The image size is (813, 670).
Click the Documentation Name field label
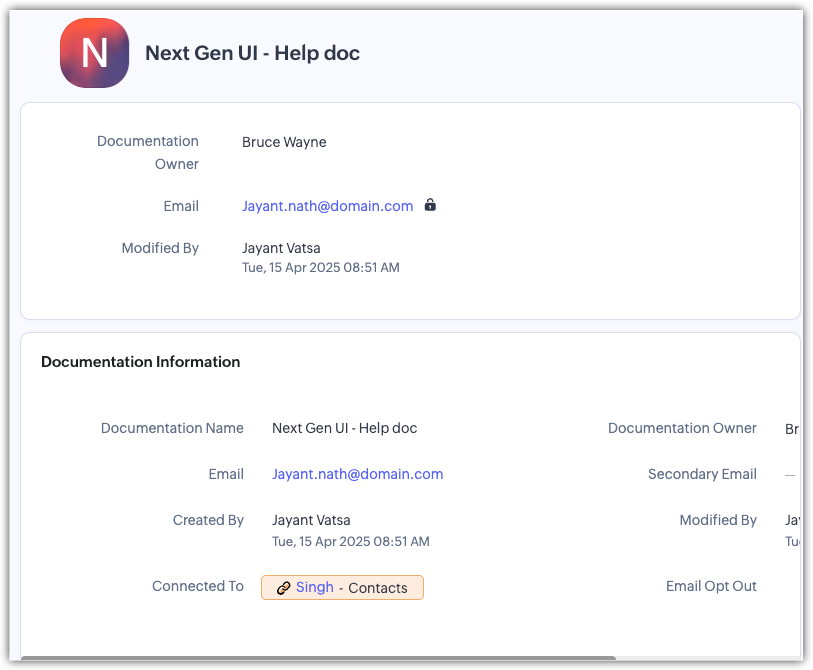(172, 428)
